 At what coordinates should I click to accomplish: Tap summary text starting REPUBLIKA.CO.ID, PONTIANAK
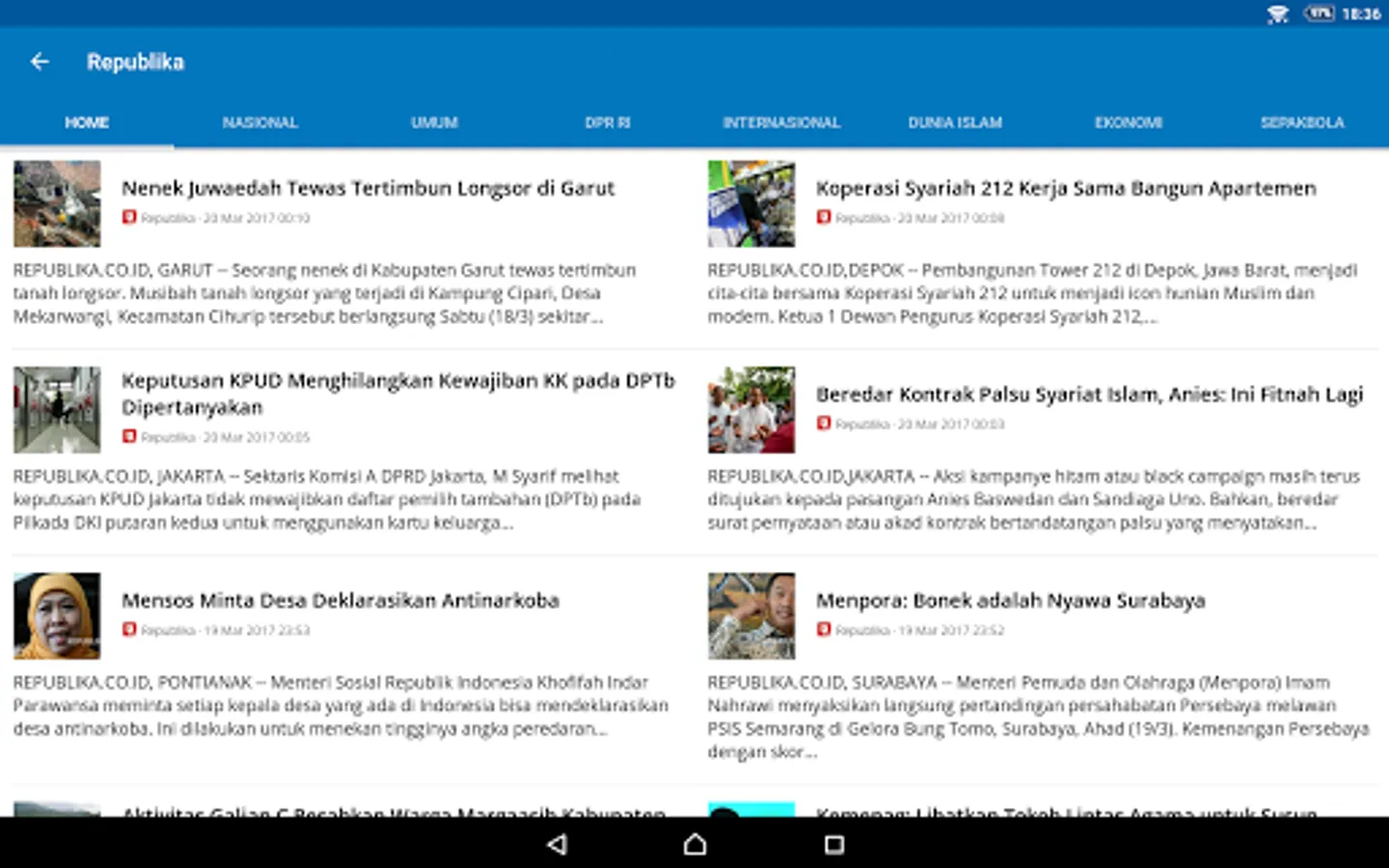tap(340, 706)
